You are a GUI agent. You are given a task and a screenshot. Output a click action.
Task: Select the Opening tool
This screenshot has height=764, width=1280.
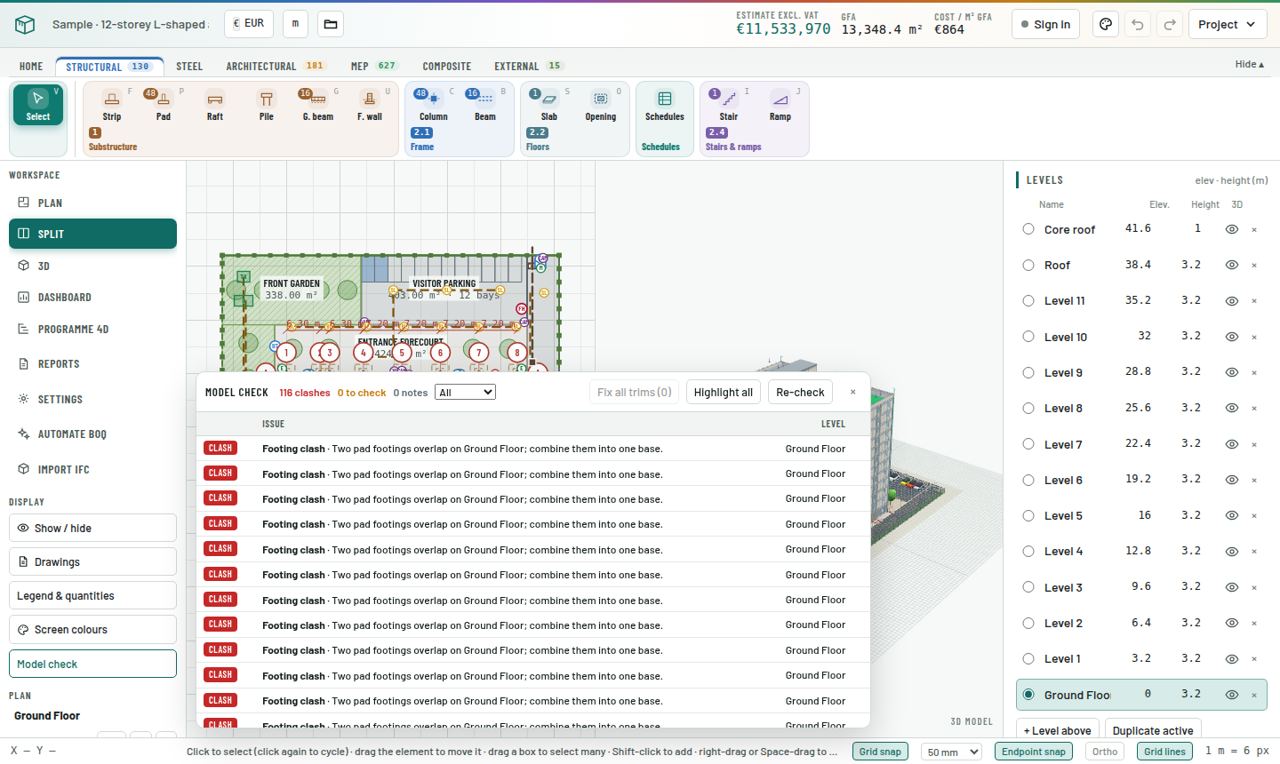[x=600, y=106]
